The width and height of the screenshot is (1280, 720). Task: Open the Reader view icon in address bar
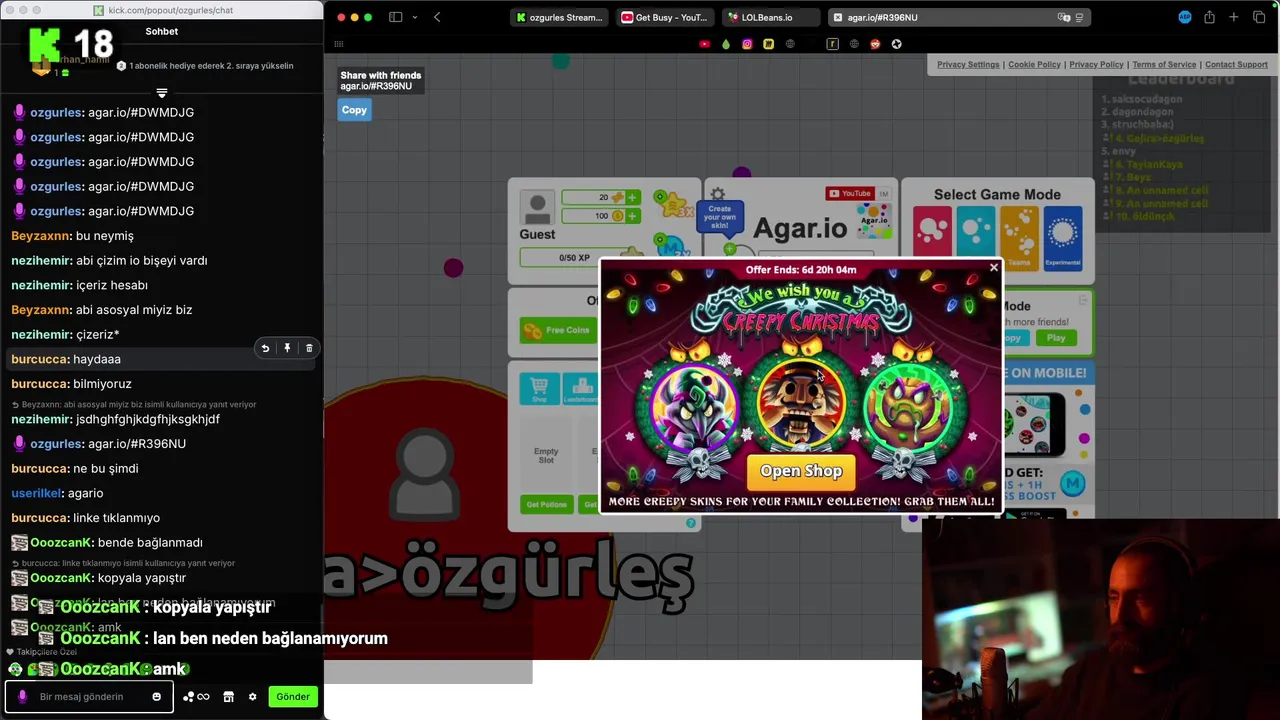coord(1079,17)
